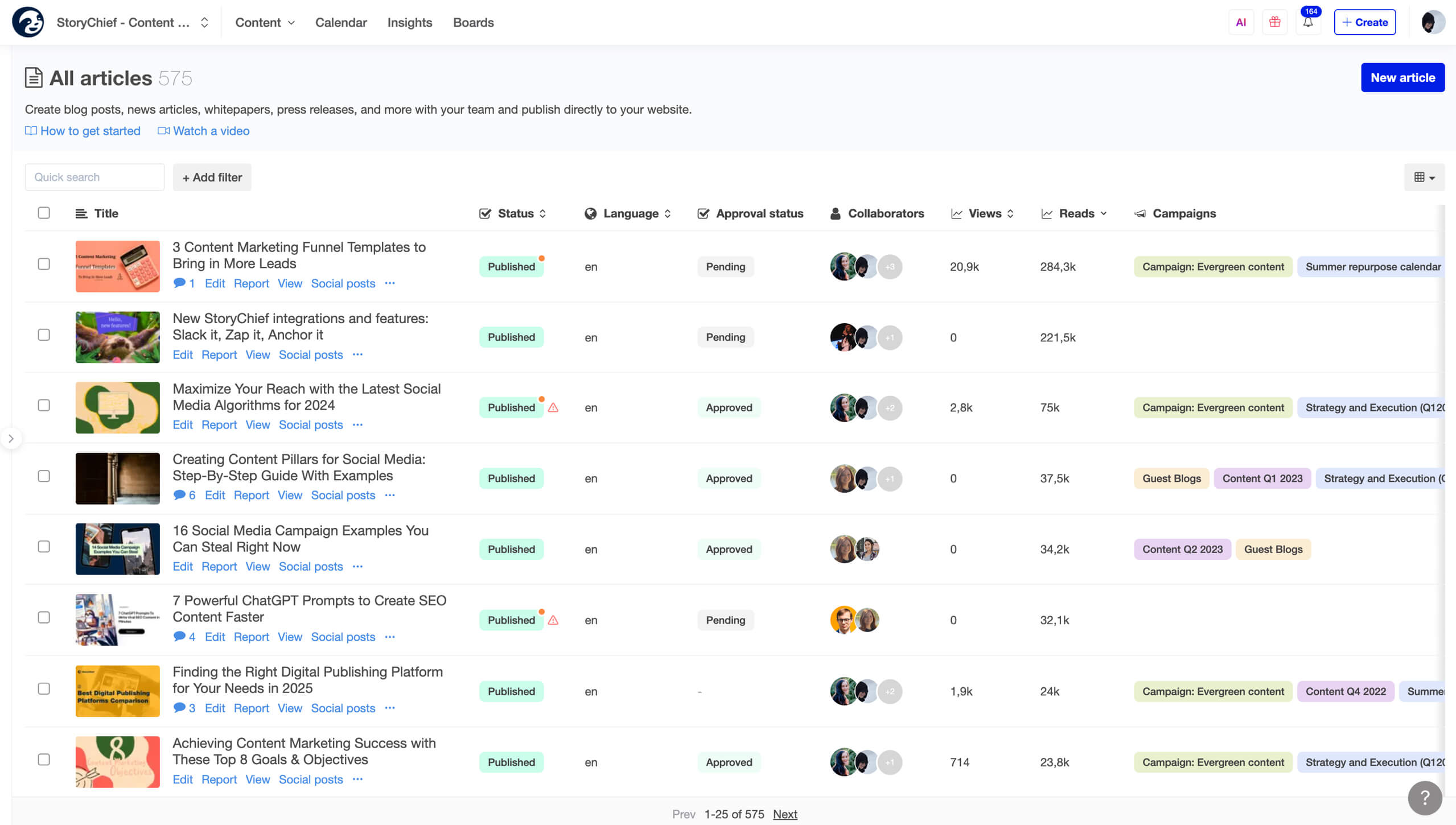Click the Quick search field

click(x=94, y=177)
